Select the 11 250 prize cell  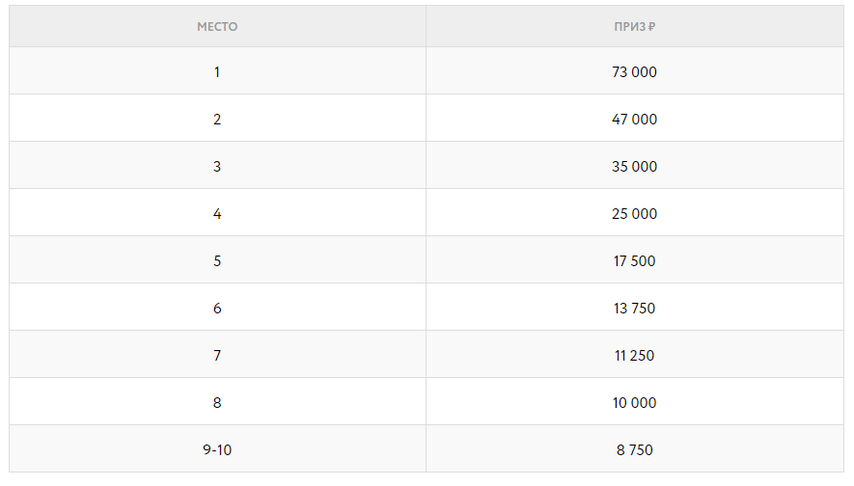tap(635, 354)
